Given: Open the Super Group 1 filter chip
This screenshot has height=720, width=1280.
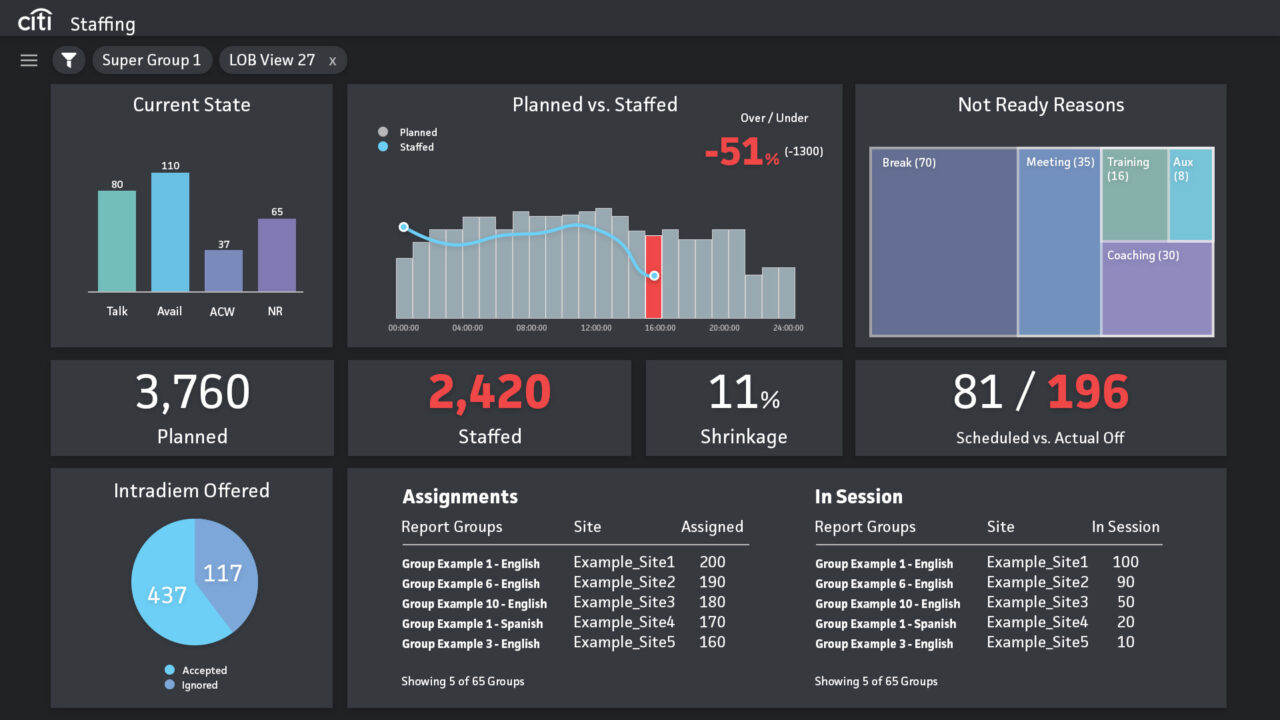Looking at the screenshot, I should point(152,60).
